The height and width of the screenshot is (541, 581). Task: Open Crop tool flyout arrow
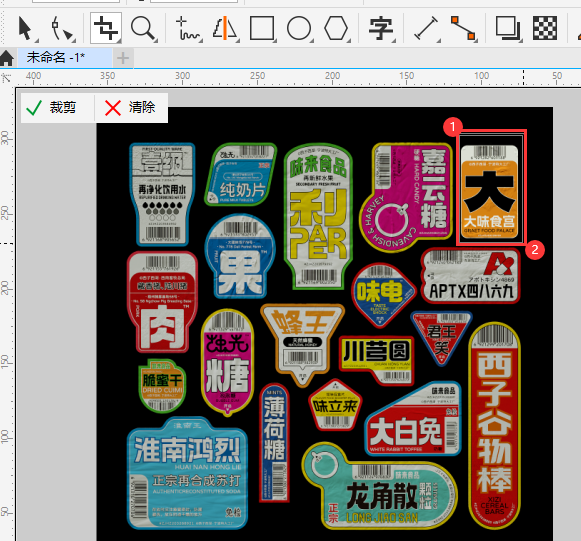[119, 40]
